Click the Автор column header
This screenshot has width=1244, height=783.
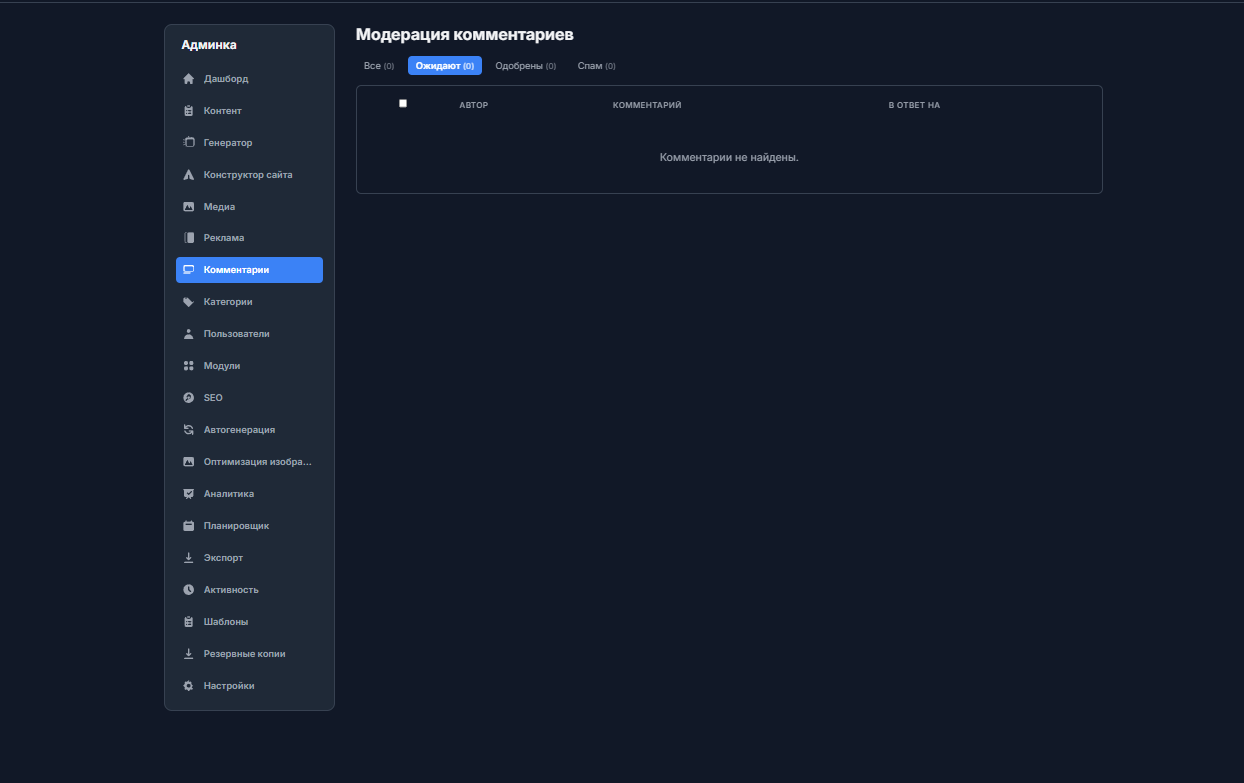click(x=473, y=105)
